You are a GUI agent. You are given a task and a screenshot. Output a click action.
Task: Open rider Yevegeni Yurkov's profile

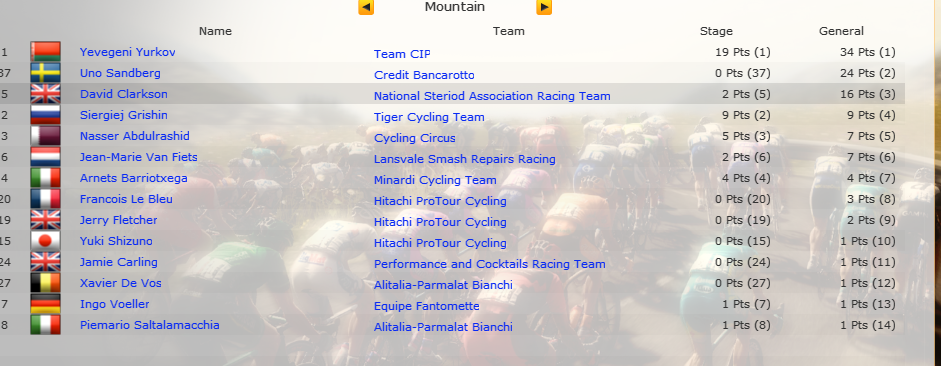128,52
